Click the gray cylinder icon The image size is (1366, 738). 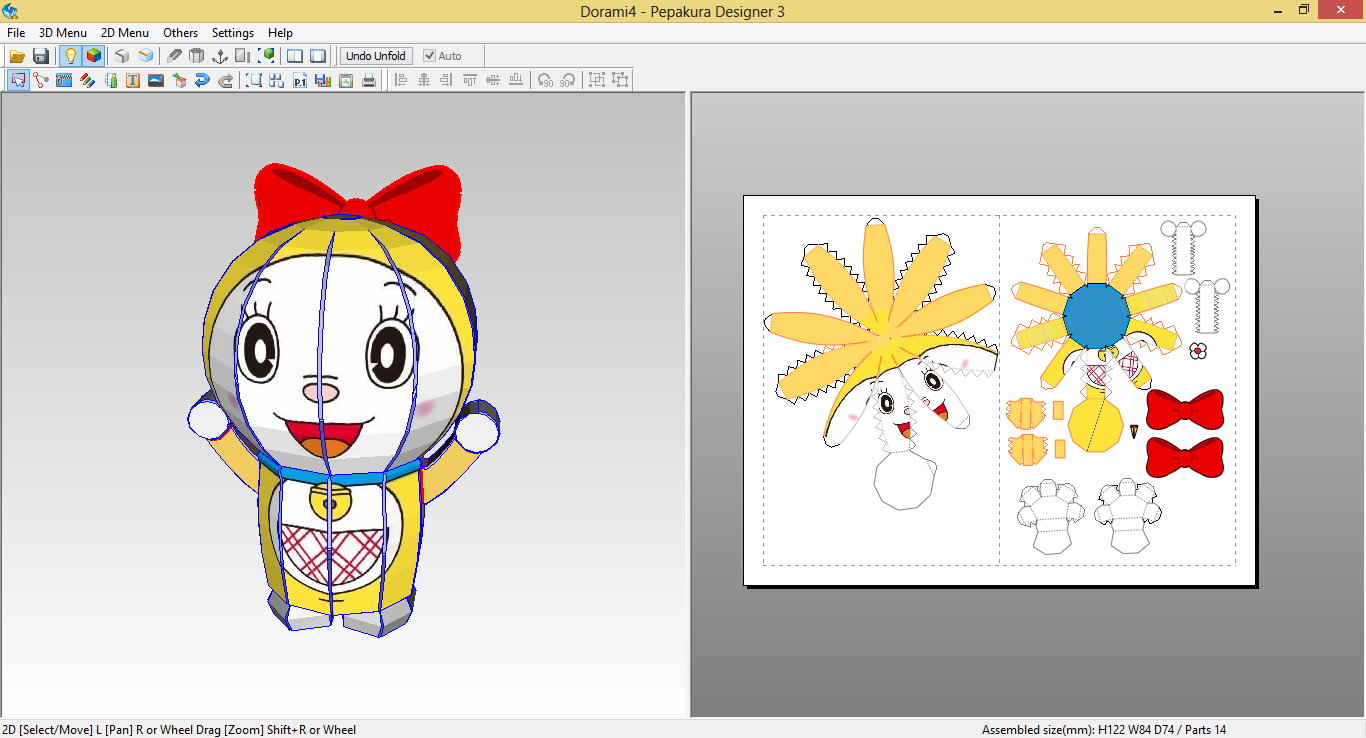[x=197, y=56]
